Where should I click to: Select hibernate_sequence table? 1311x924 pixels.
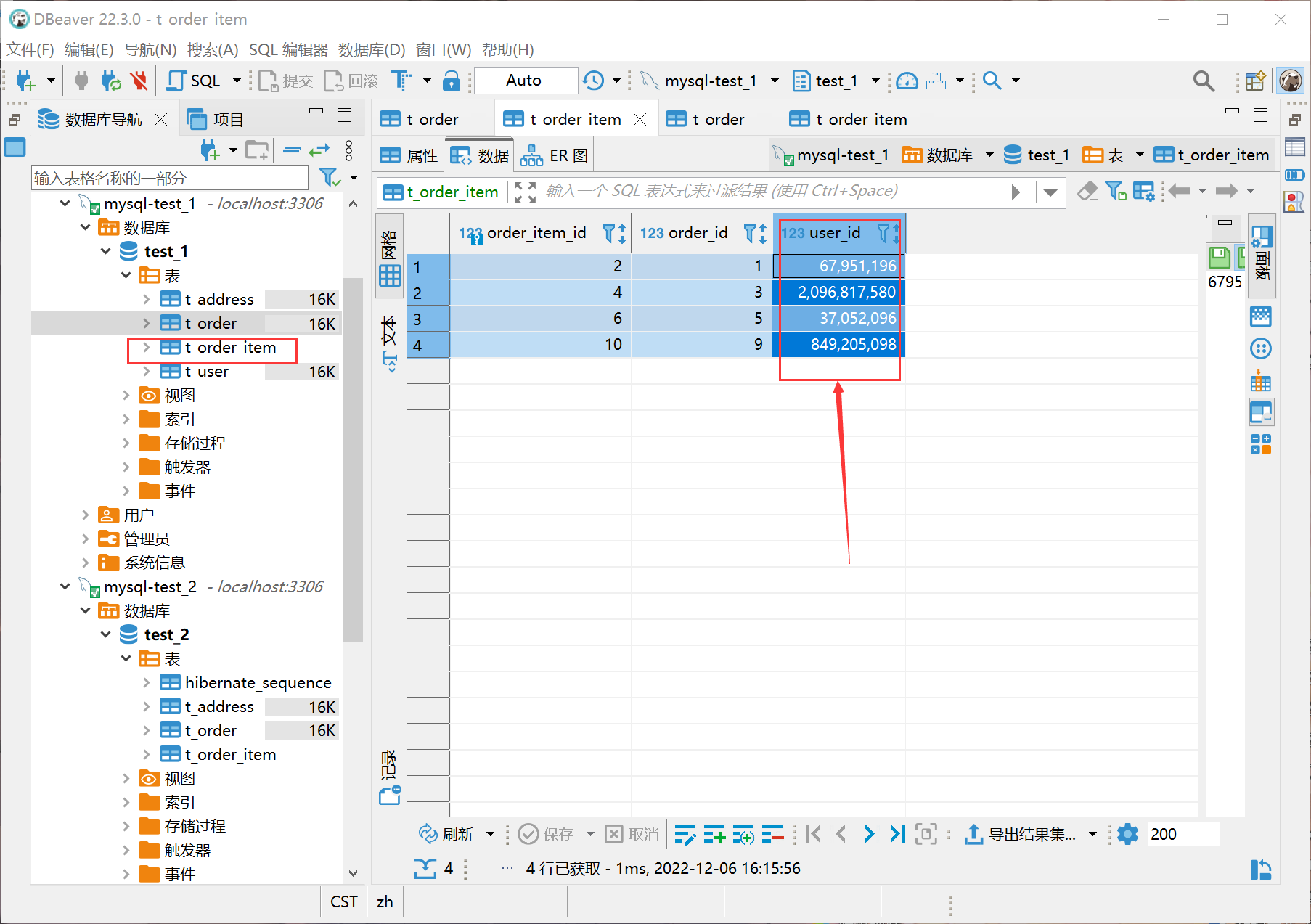tap(258, 682)
